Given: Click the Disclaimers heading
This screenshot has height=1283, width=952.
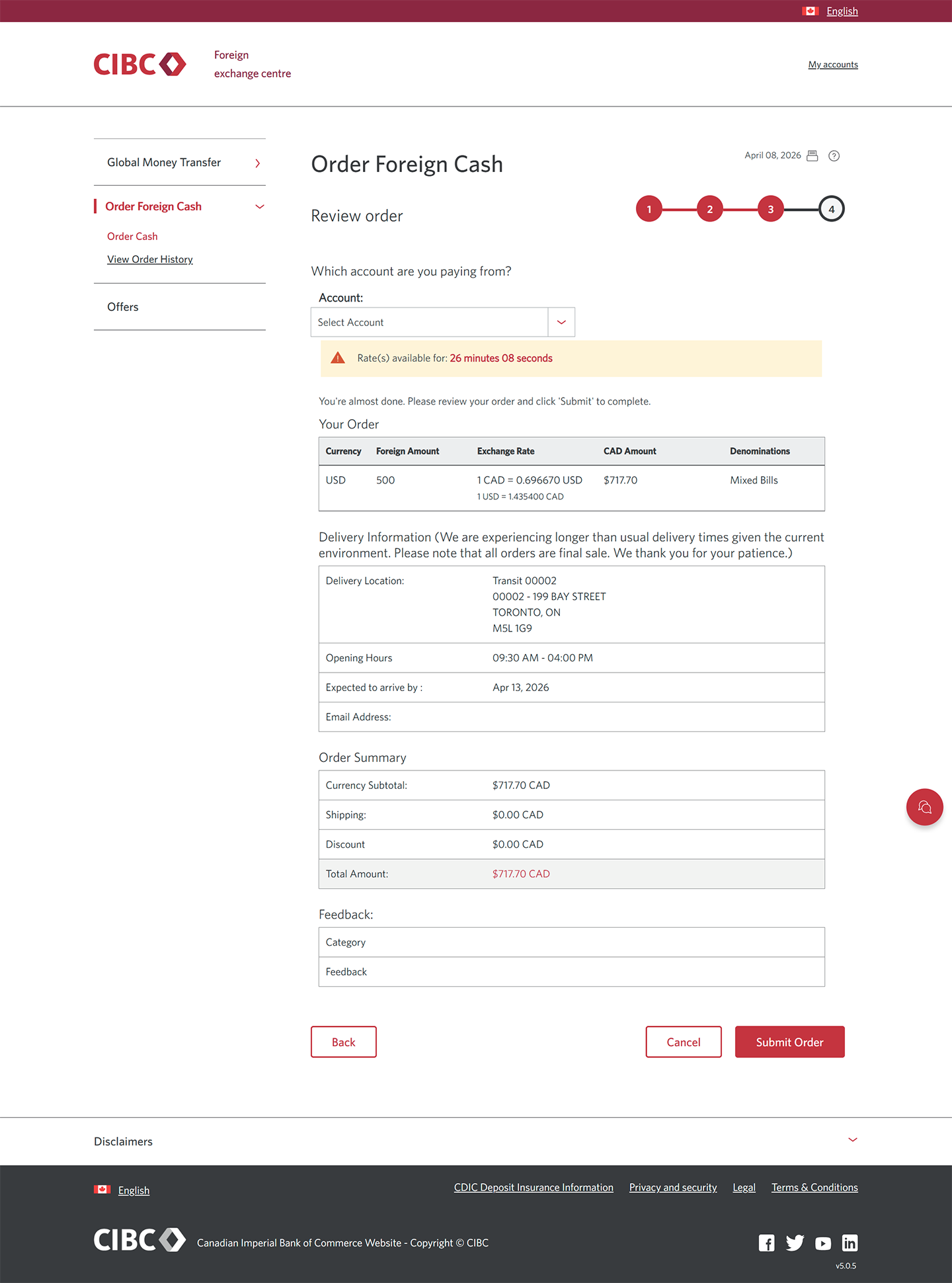Looking at the screenshot, I should pos(123,1141).
